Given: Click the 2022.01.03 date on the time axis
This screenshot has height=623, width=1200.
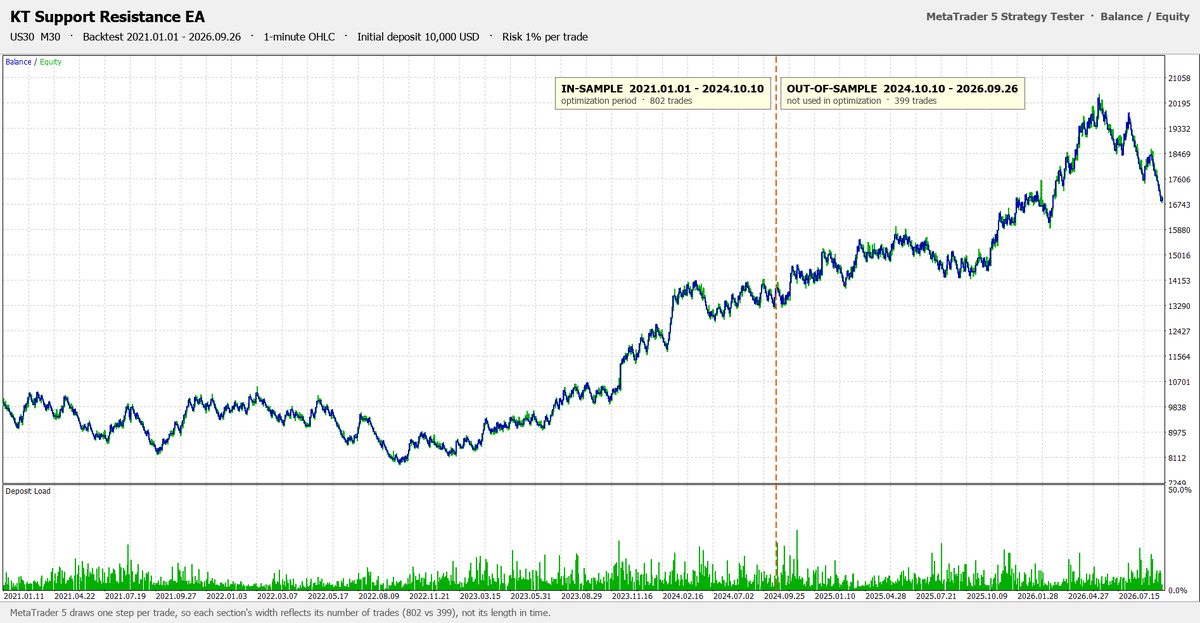Looking at the screenshot, I should 227,596.
